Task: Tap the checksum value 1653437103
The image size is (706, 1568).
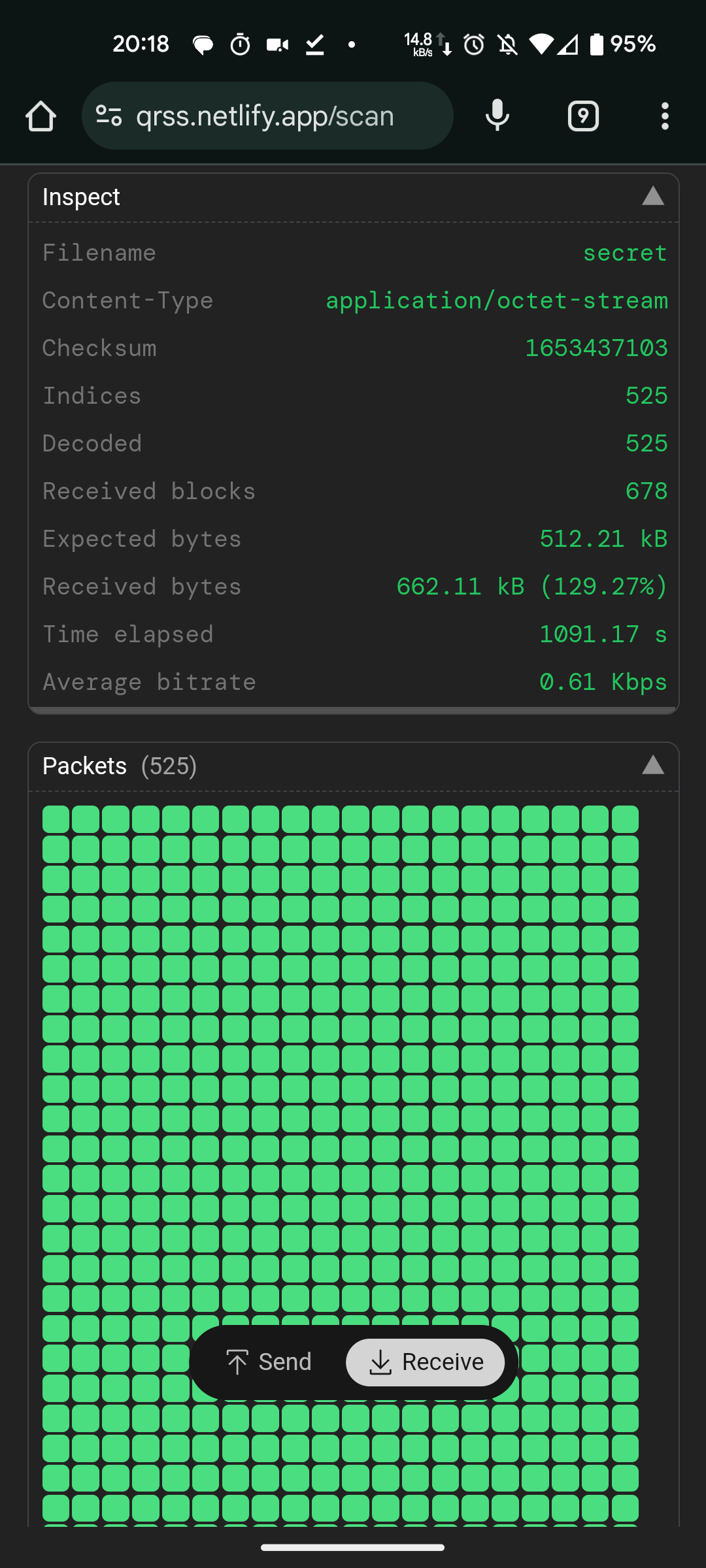Action: [x=596, y=348]
